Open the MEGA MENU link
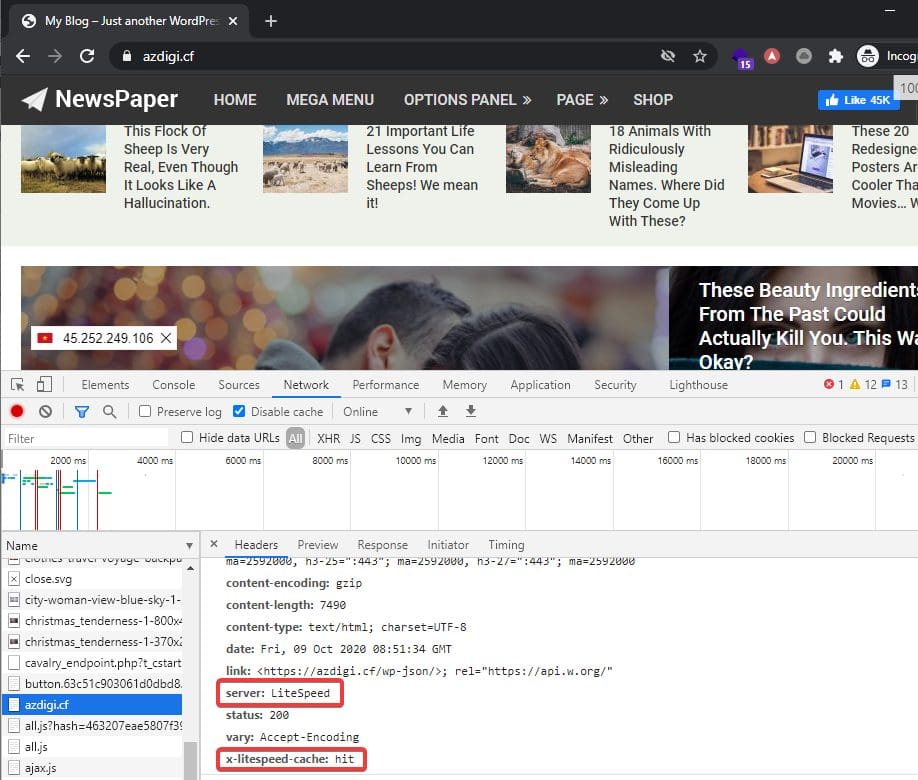The height and width of the screenshot is (780, 918). pyautogui.click(x=330, y=100)
